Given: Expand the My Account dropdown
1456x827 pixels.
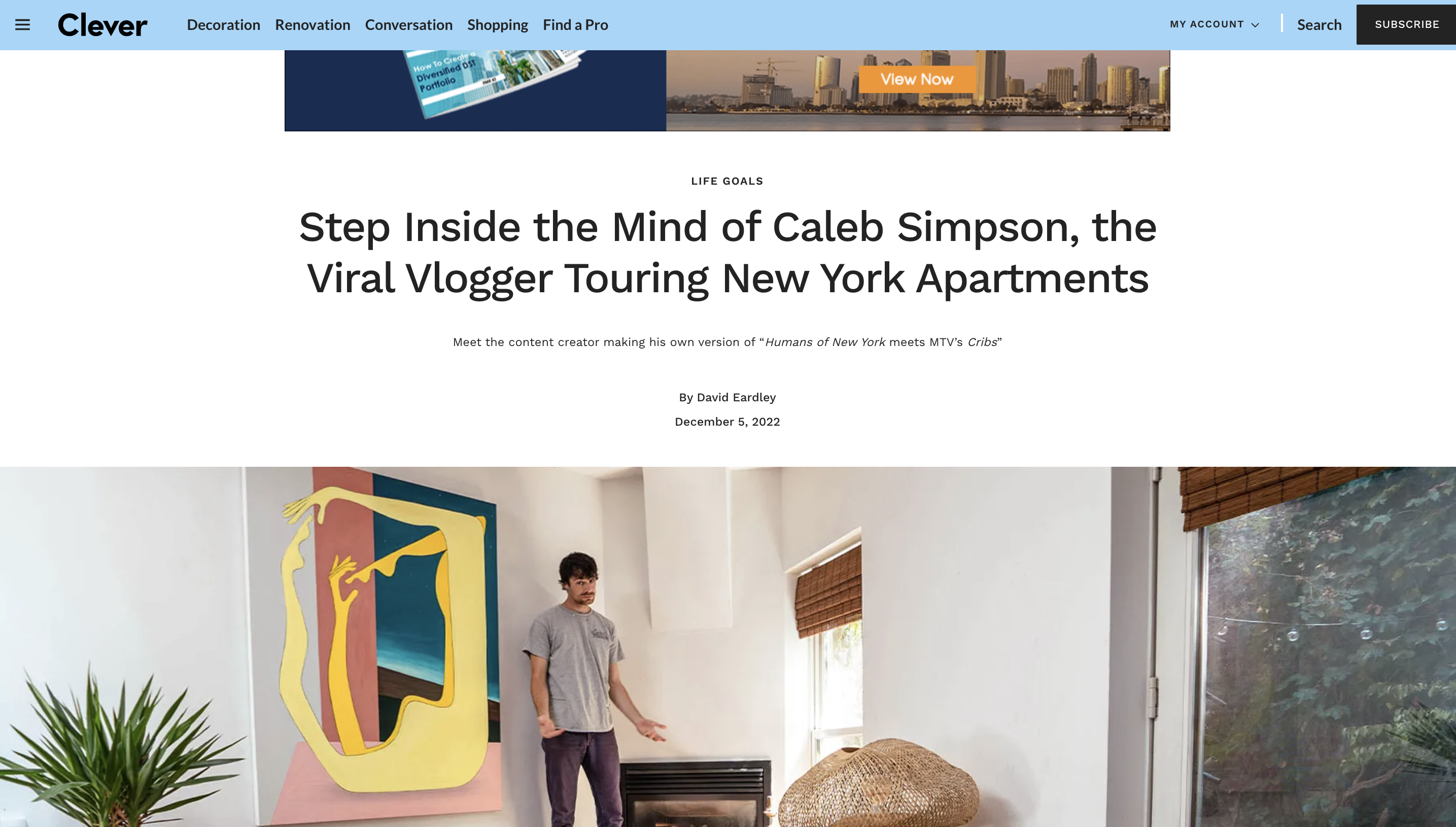Looking at the screenshot, I should tap(1214, 24).
